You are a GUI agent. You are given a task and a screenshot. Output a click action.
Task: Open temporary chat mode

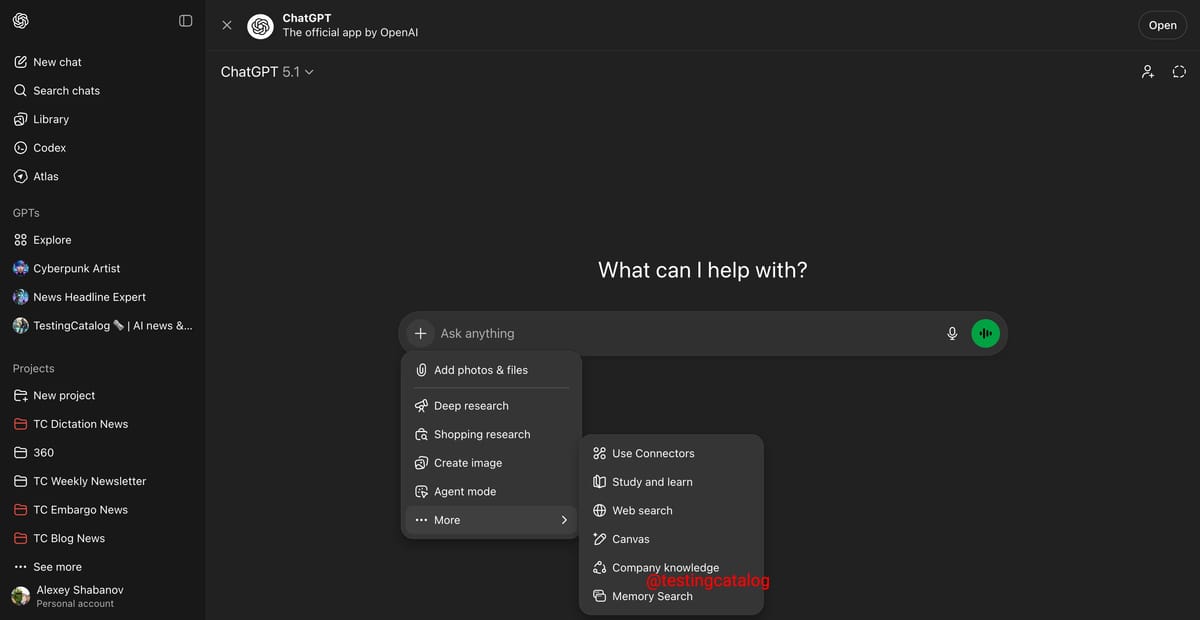tap(1179, 71)
